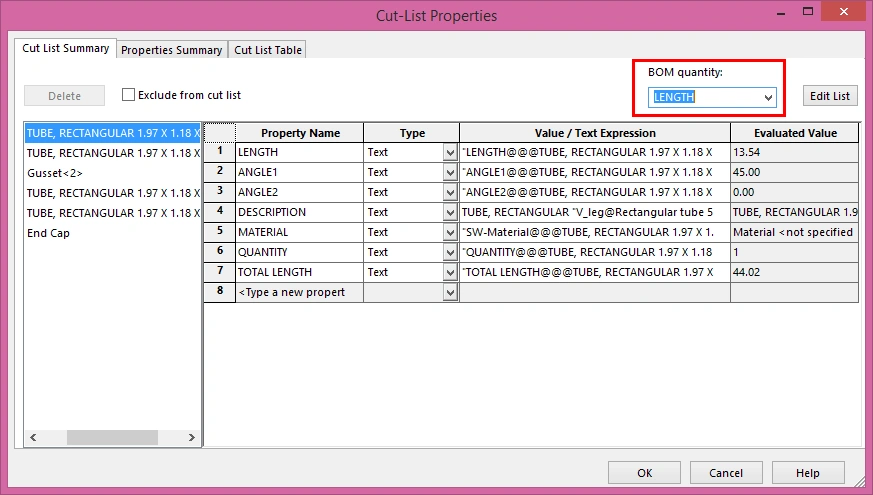Viewport: 873px width, 495px height.
Task: Toggle Exclude from cut list checkbox
Action: (128, 96)
